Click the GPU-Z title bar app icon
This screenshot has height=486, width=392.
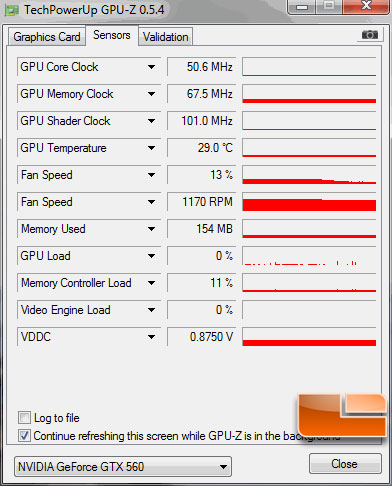click(x=12, y=11)
